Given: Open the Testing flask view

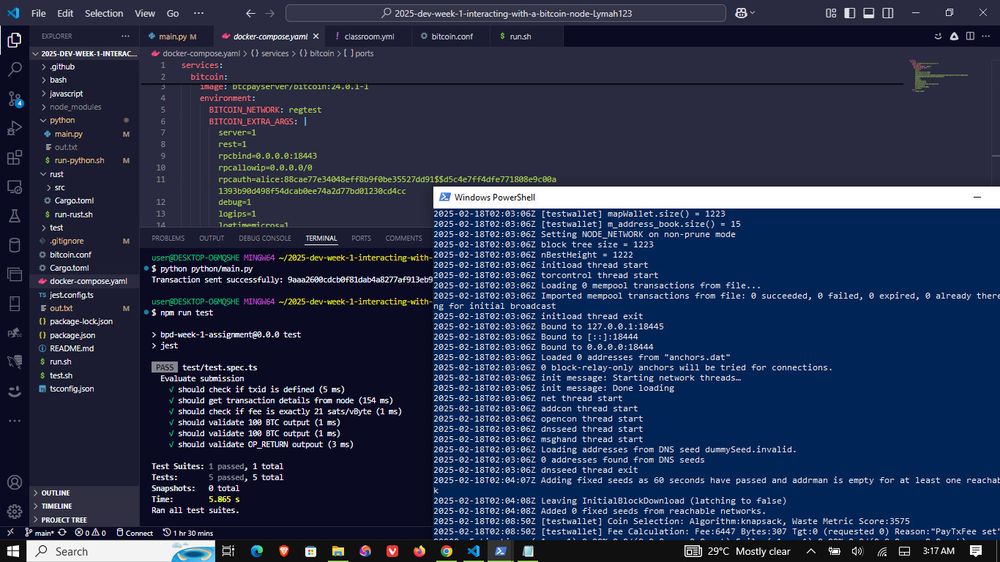Looking at the screenshot, I should coord(14,216).
